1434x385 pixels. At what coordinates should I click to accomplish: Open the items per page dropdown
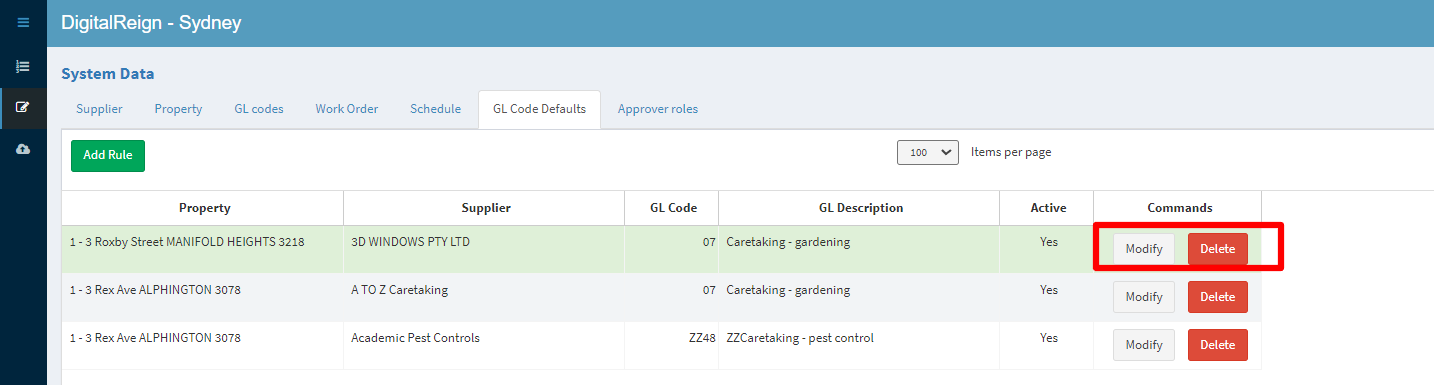click(928, 153)
